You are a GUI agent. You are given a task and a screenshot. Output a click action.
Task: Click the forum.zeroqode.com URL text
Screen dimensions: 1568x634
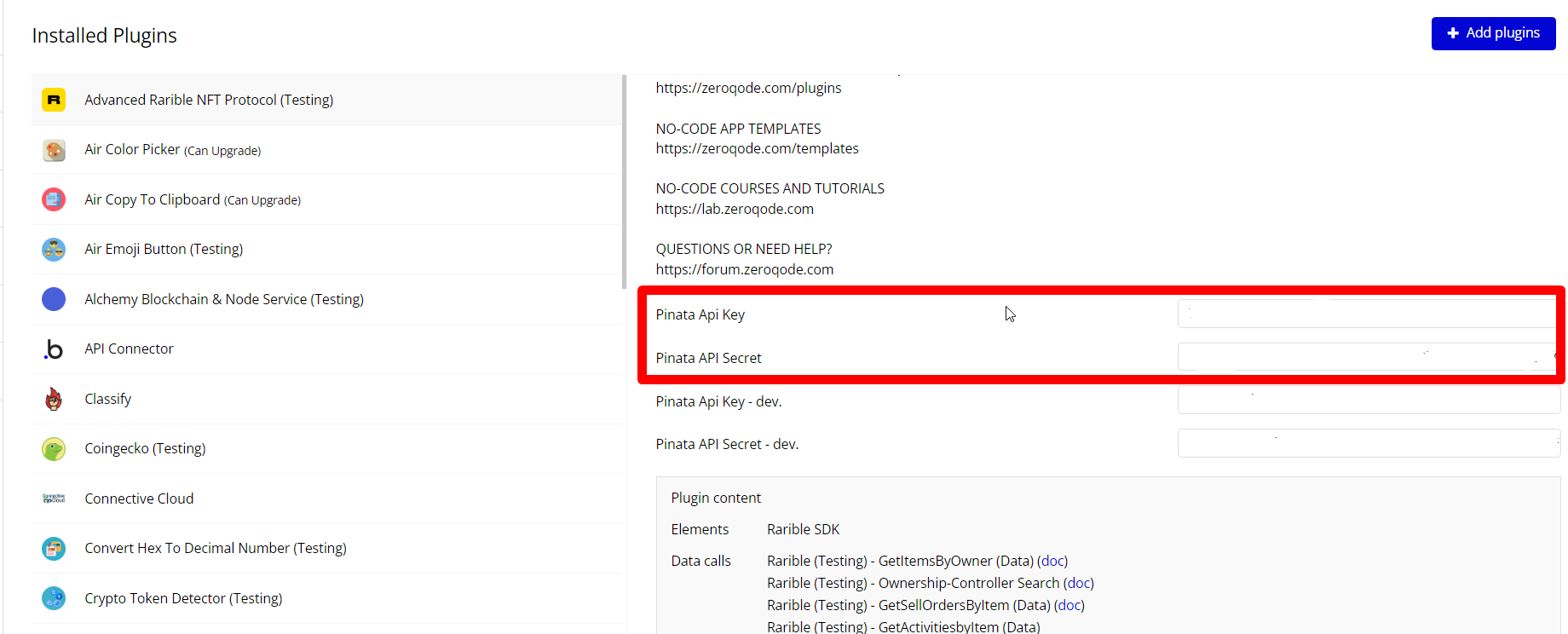tap(744, 269)
